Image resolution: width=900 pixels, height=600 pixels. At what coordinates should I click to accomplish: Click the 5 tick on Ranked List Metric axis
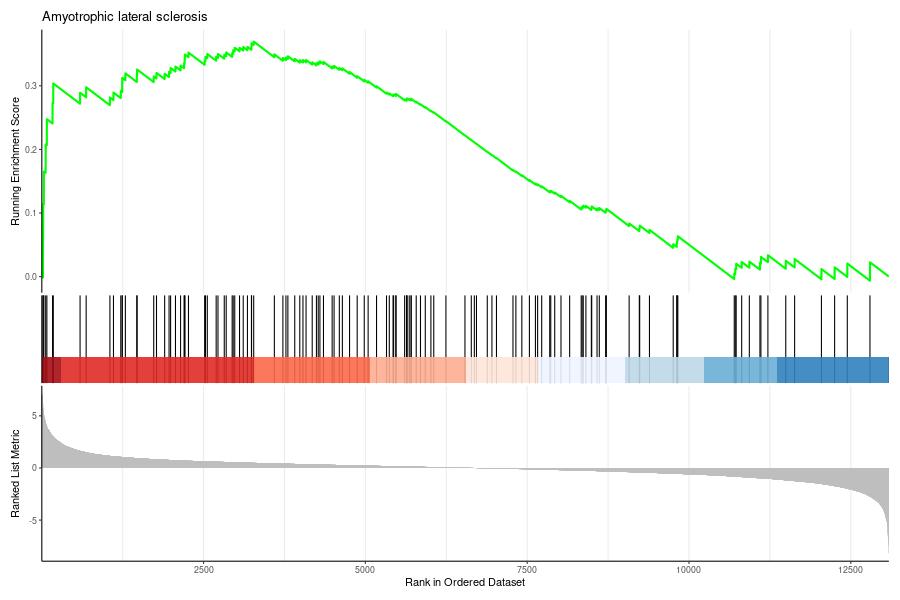(34, 415)
